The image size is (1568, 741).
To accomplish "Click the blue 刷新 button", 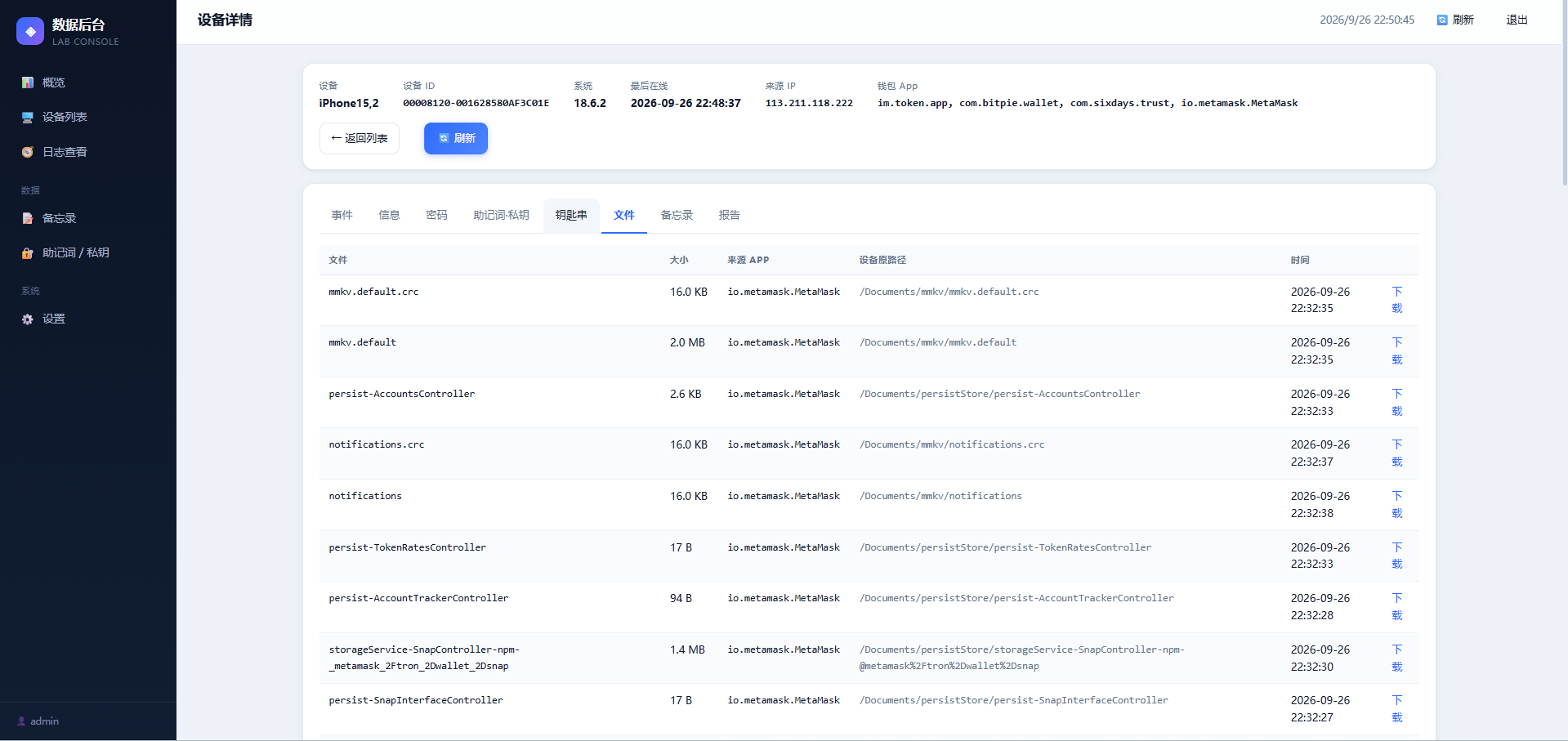I will [x=456, y=138].
